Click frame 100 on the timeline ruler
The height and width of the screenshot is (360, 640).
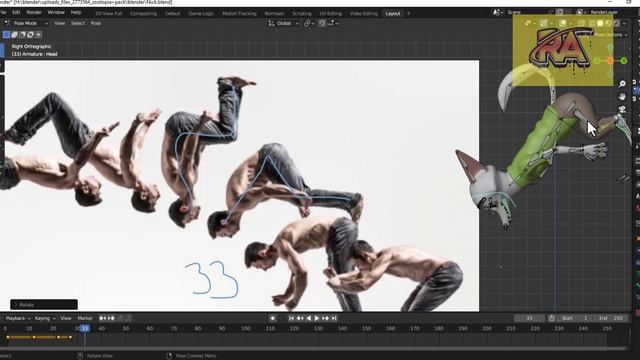click(246, 329)
